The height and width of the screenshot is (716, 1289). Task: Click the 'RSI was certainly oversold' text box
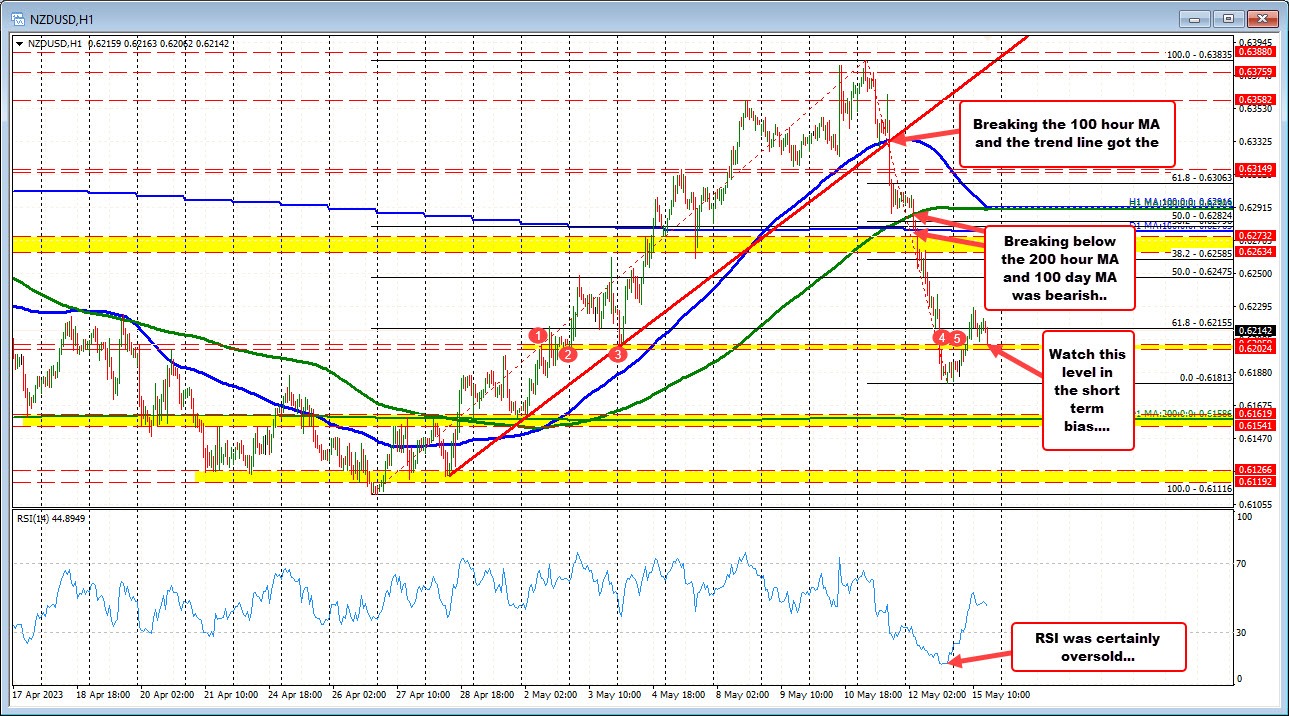point(1098,646)
